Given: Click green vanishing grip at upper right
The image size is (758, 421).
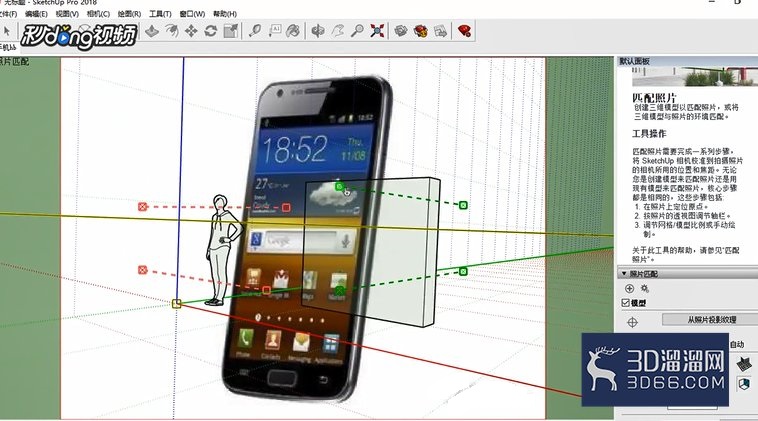Looking at the screenshot, I should pyautogui.click(x=463, y=205).
